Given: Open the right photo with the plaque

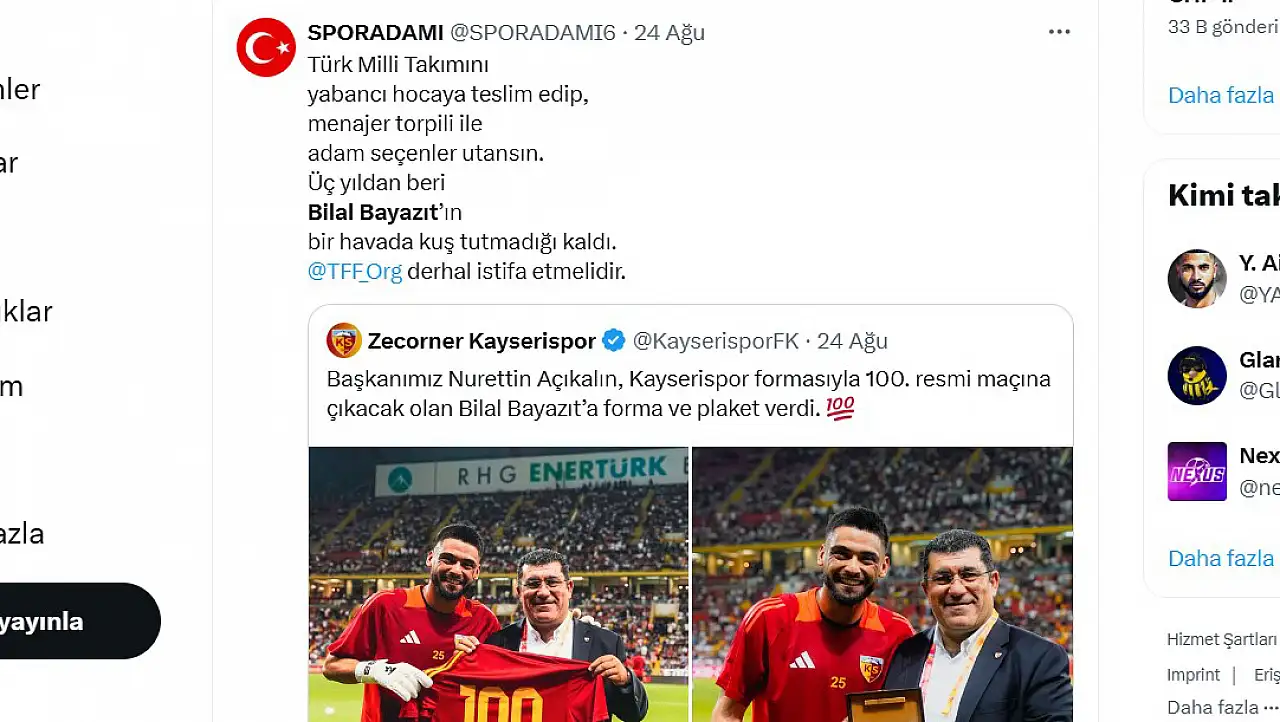Looking at the screenshot, I should (x=882, y=584).
